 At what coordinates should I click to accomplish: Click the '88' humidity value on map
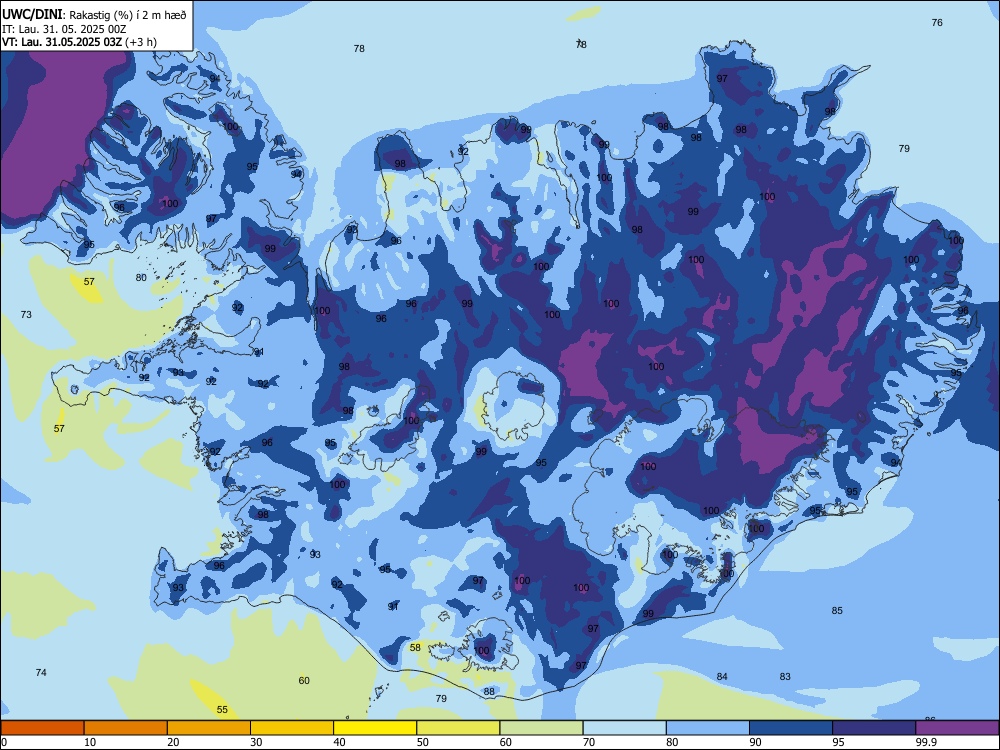pyautogui.click(x=489, y=691)
